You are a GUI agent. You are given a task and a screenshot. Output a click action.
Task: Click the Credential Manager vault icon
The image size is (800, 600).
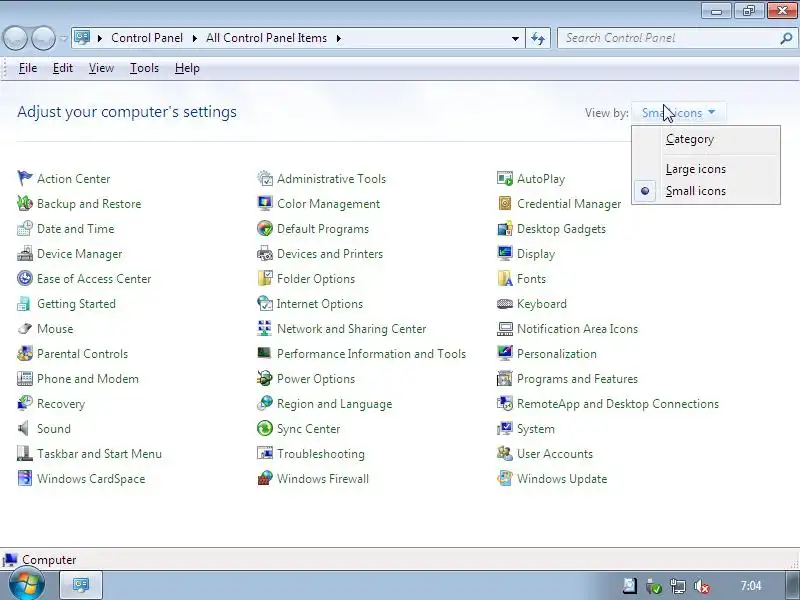[505, 203]
